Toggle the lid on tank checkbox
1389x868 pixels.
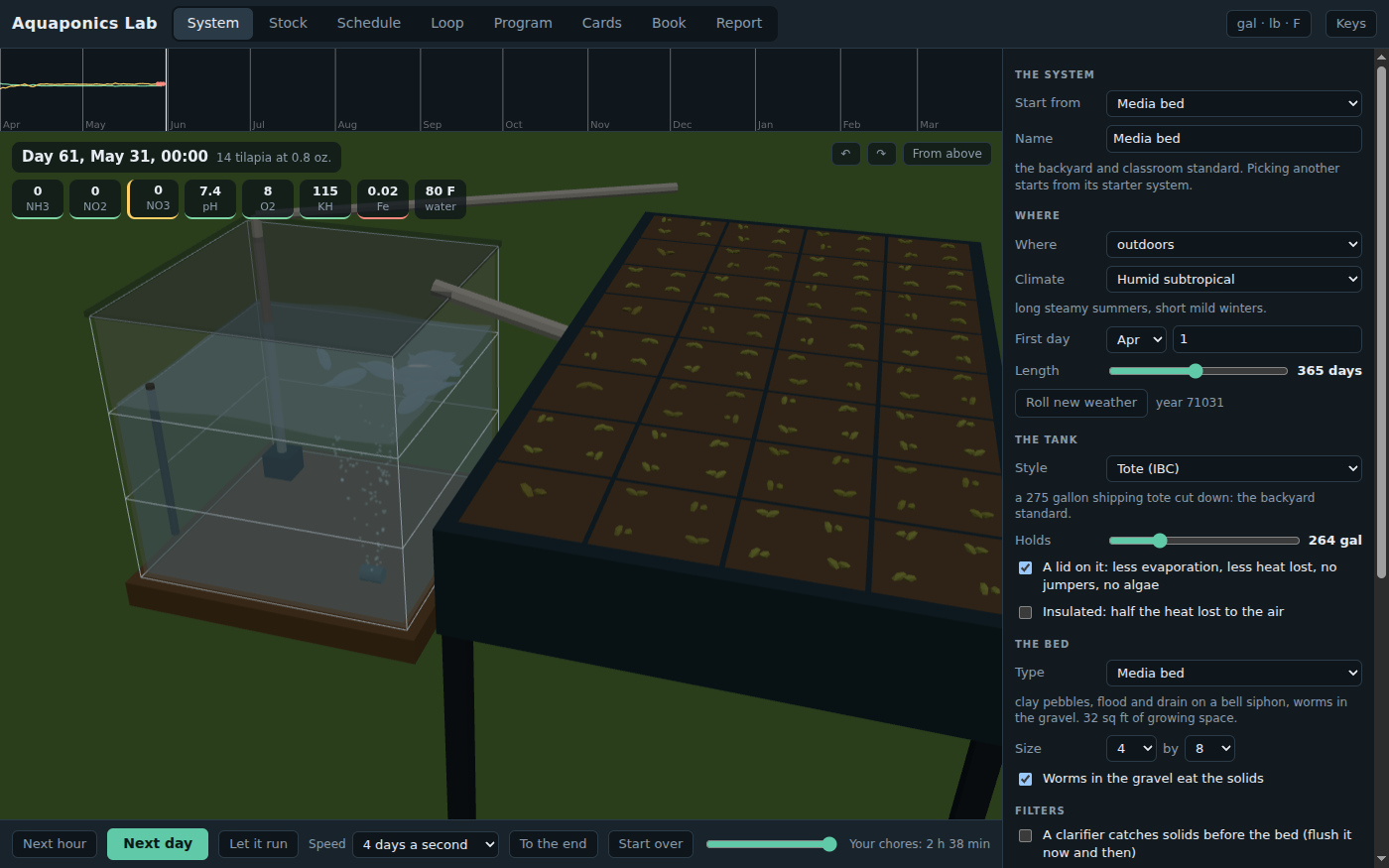pyautogui.click(x=1025, y=567)
